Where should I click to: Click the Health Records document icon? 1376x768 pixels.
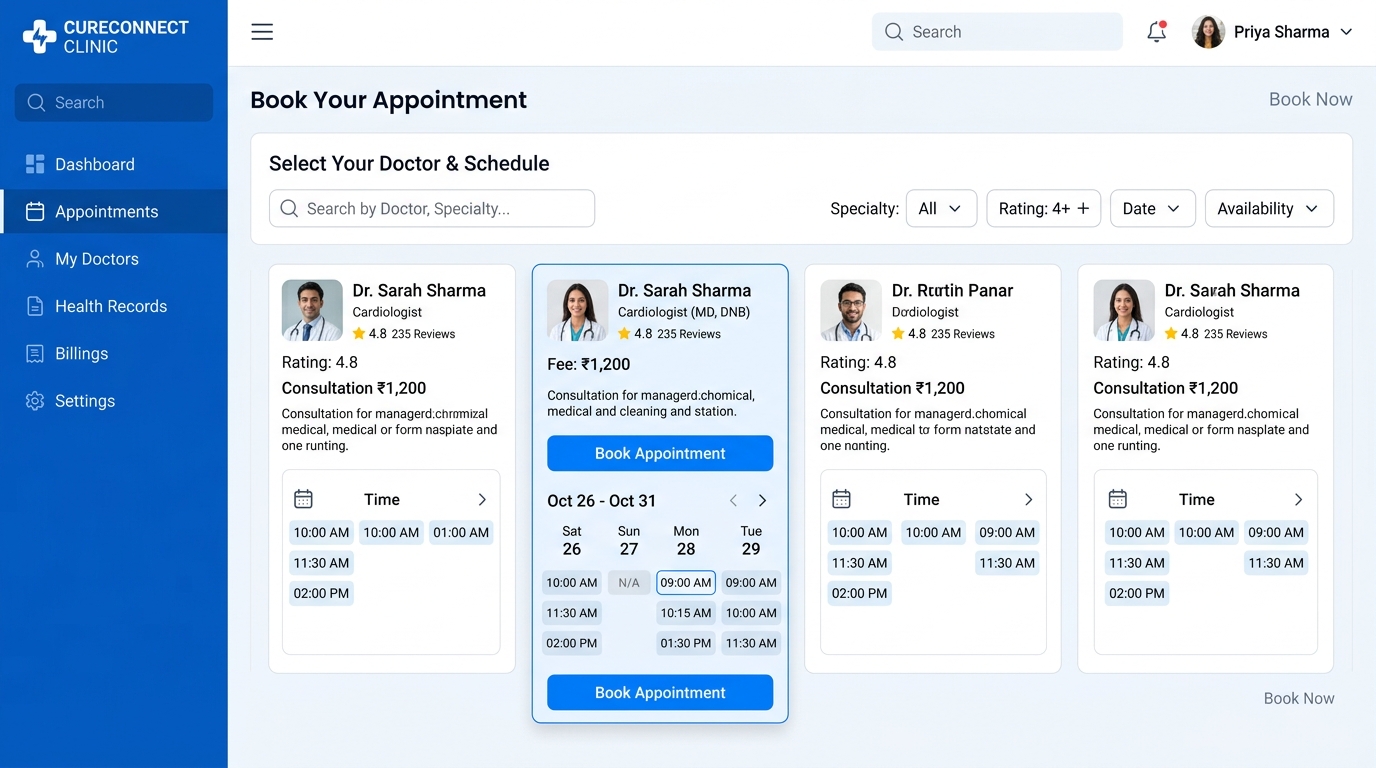(35, 306)
